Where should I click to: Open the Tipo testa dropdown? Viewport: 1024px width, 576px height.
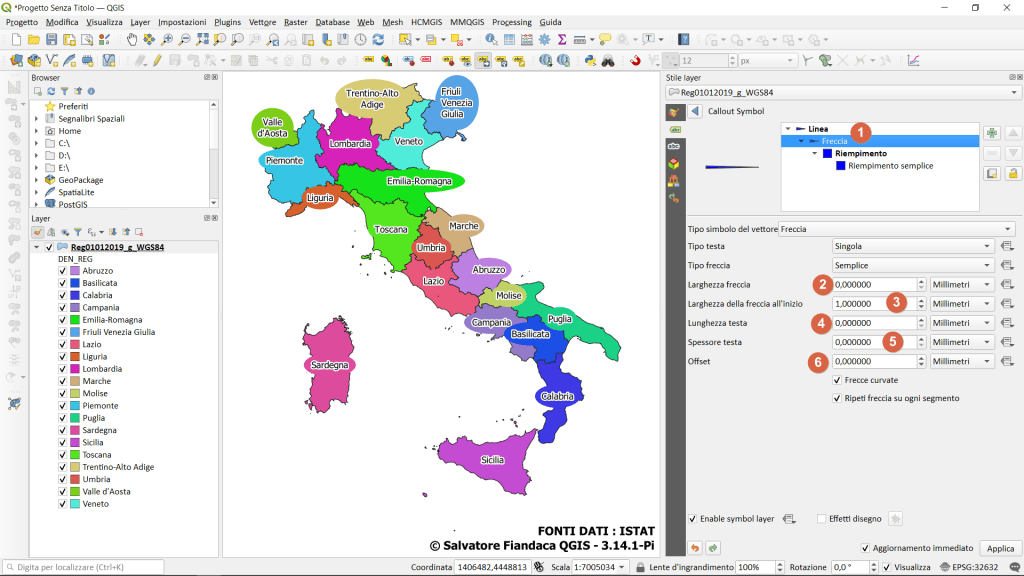(x=911, y=246)
